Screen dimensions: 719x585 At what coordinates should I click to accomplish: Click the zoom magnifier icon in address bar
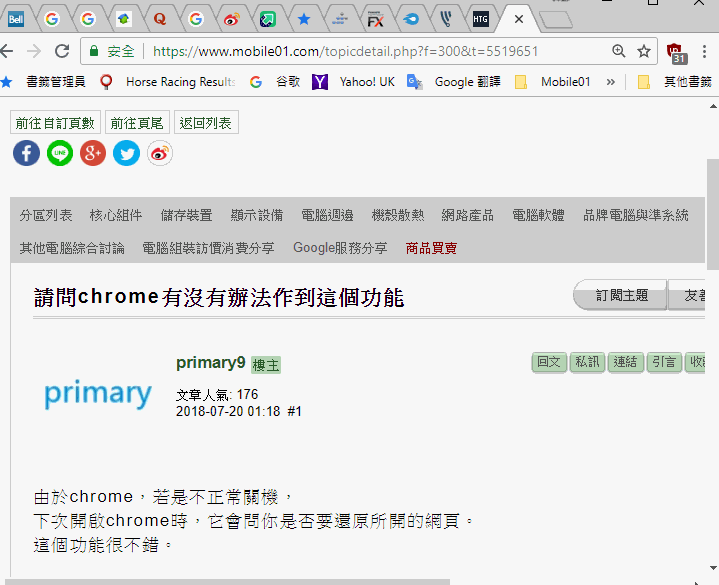(x=619, y=51)
